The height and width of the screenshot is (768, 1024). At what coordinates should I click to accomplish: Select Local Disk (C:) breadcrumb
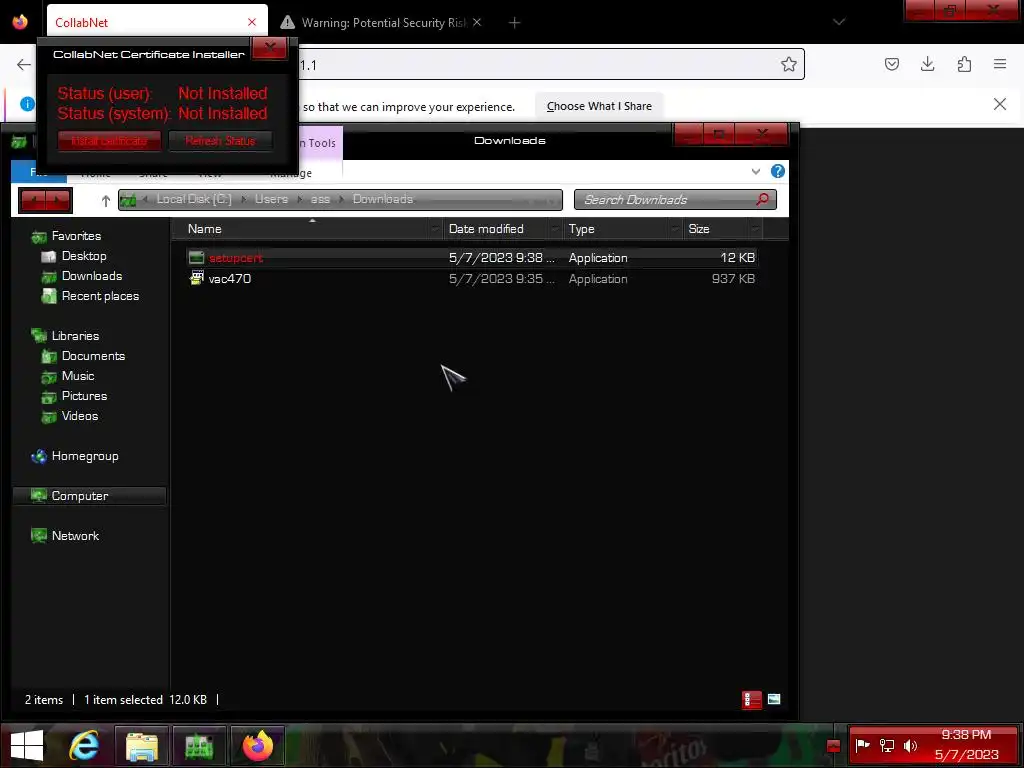(x=194, y=199)
